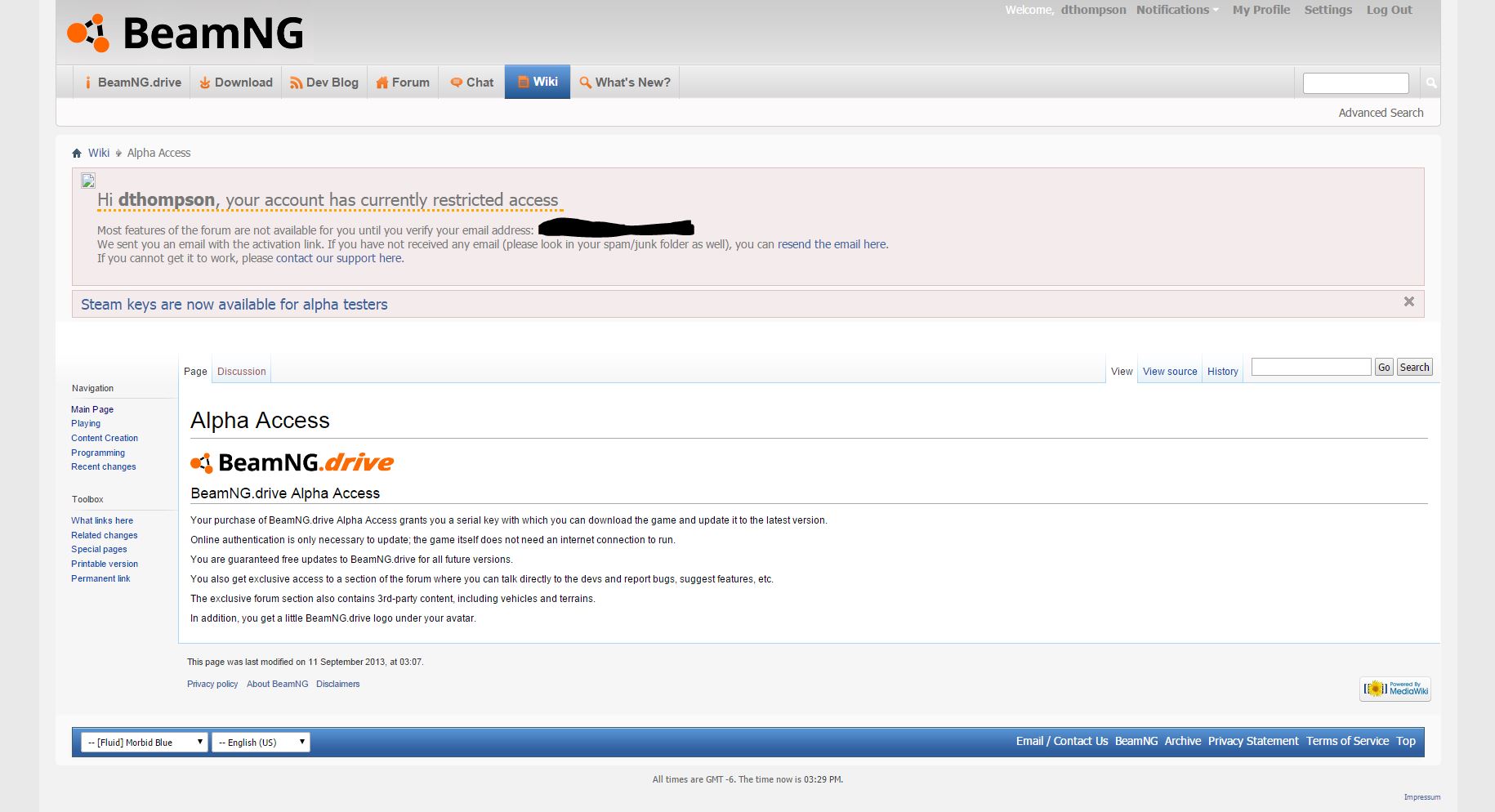Open the Chat navigation item

472,83
